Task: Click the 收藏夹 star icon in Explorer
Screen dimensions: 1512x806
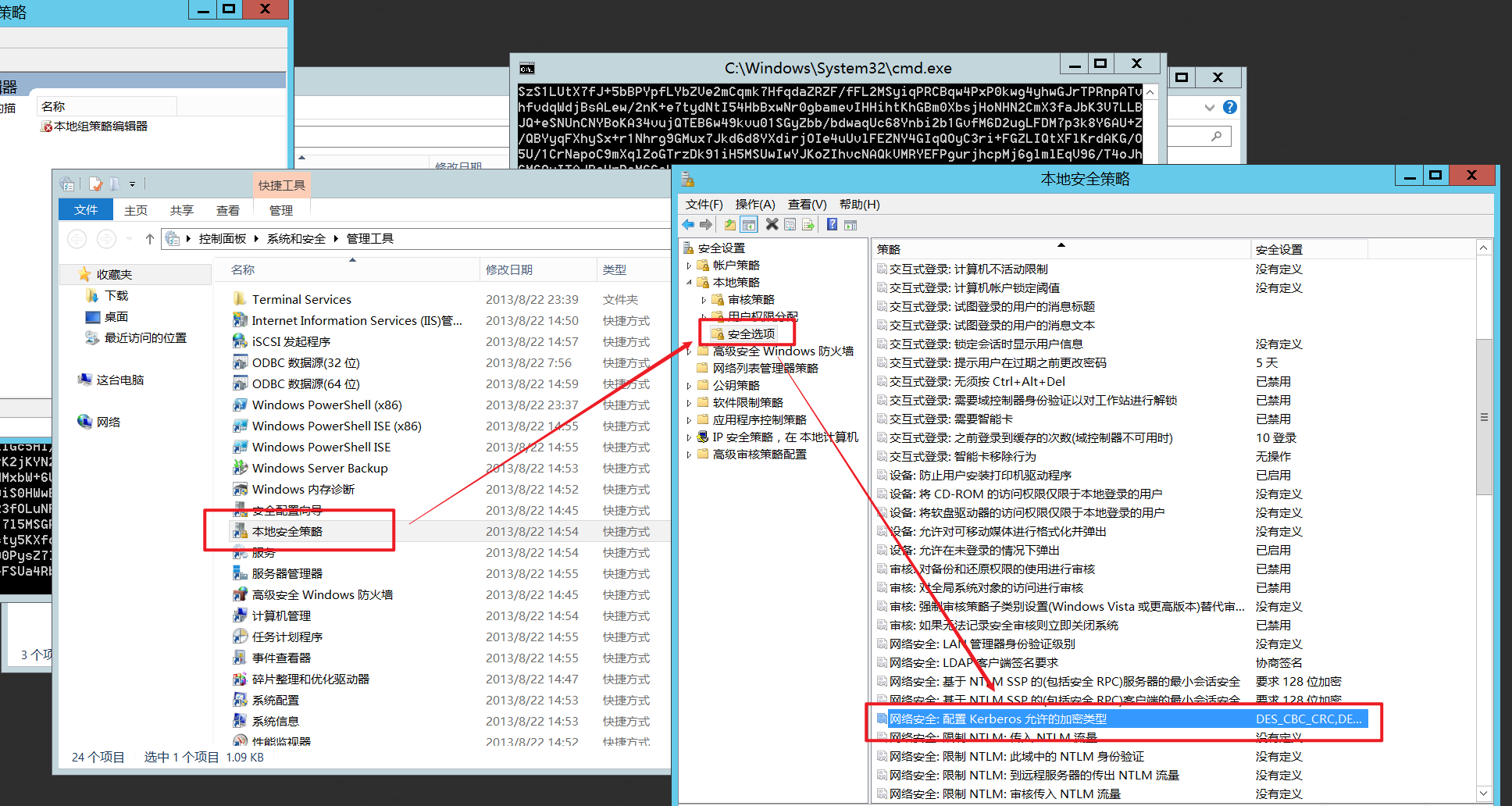Action: [x=84, y=274]
